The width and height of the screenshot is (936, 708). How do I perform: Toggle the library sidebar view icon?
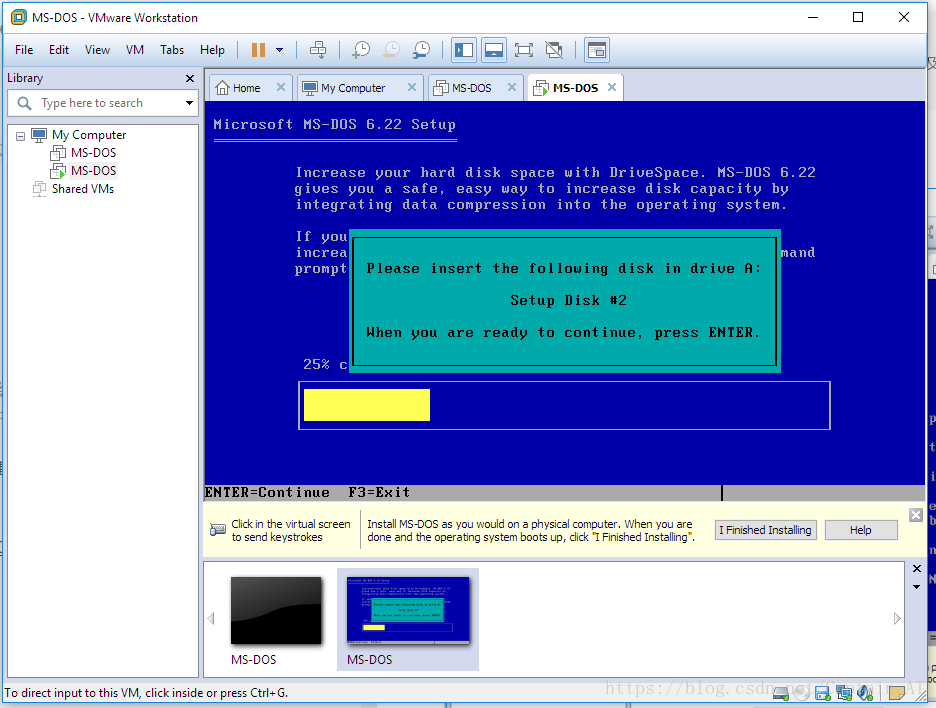click(x=464, y=50)
